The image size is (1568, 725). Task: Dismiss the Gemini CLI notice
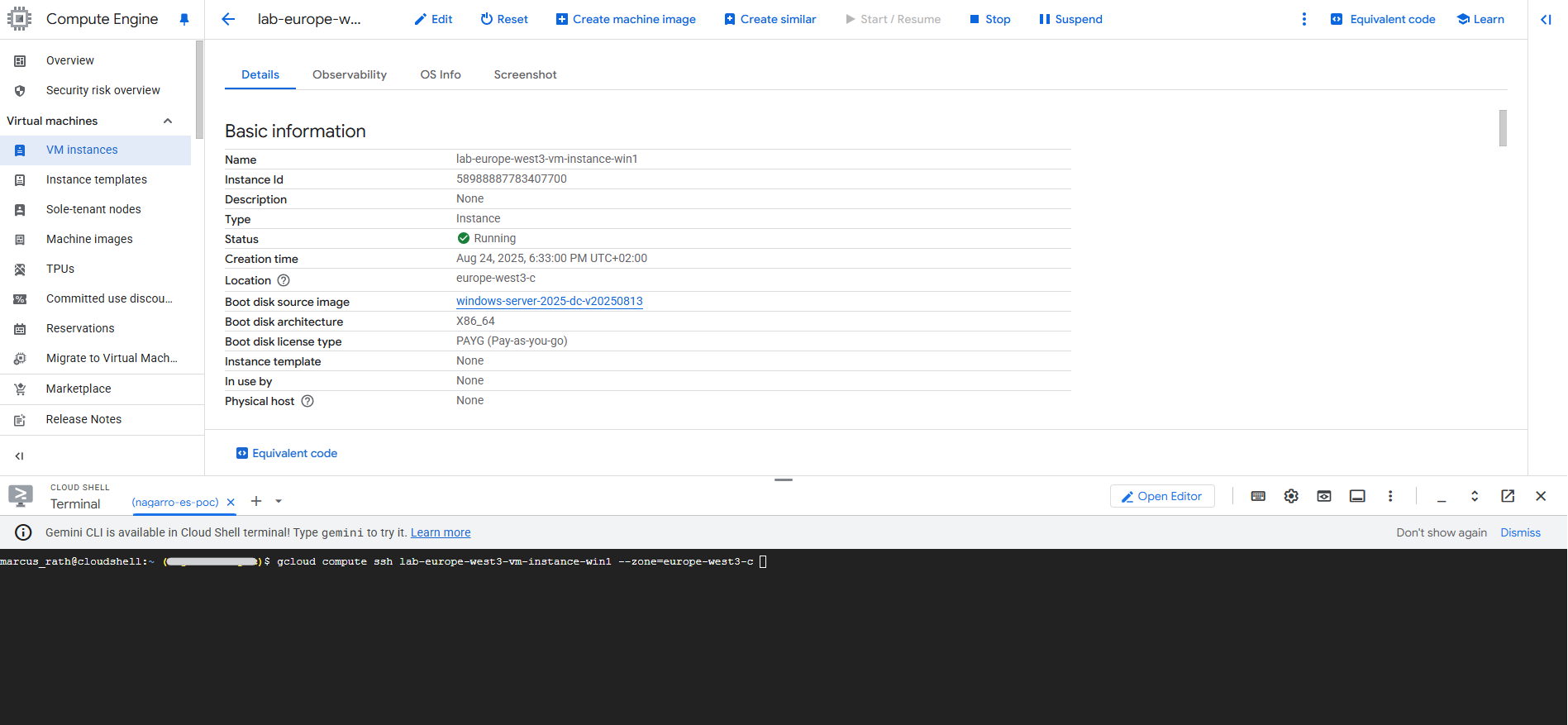[1521, 532]
